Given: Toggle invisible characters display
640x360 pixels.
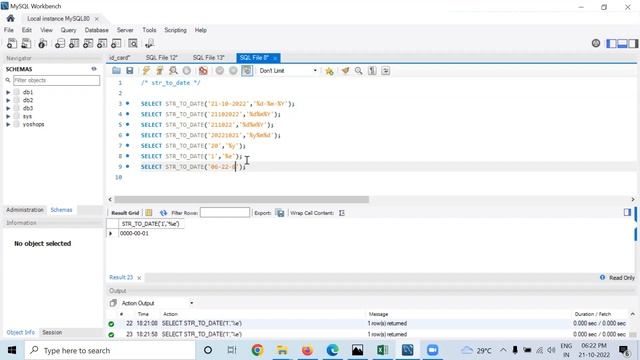Looking at the screenshot, I should pos(372,71).
